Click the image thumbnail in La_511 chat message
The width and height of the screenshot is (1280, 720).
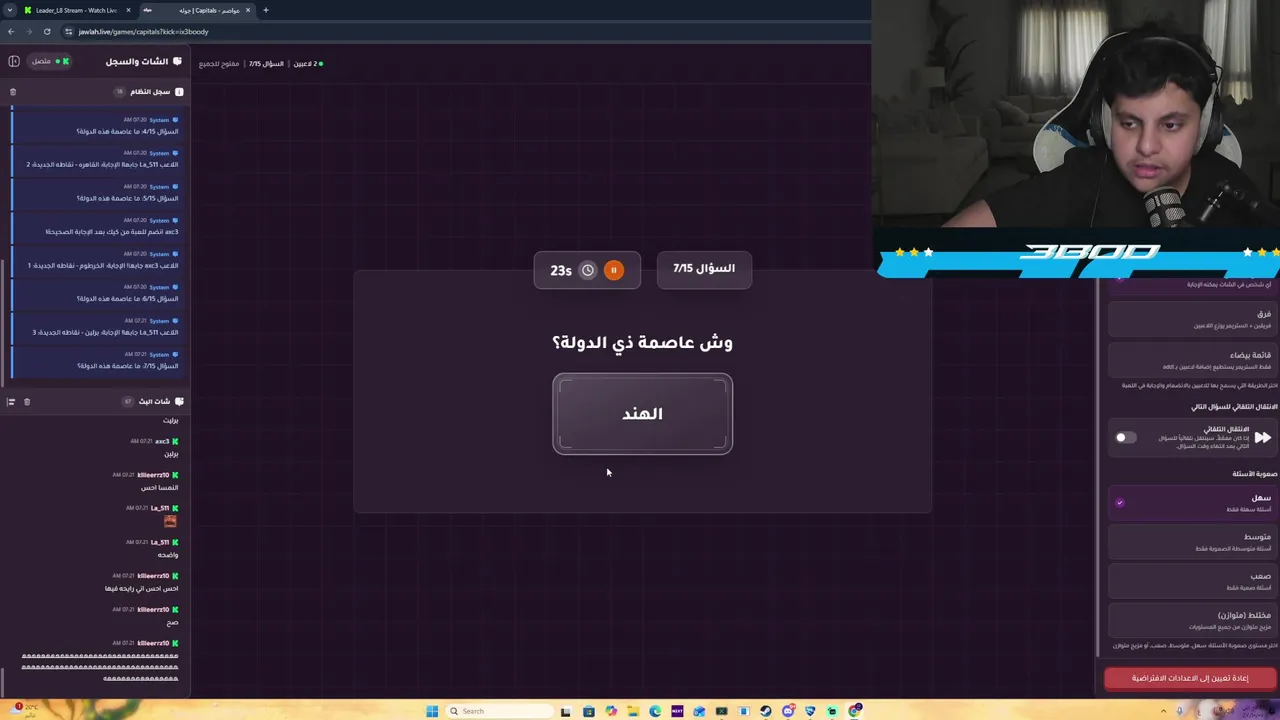tap(170, 521)
